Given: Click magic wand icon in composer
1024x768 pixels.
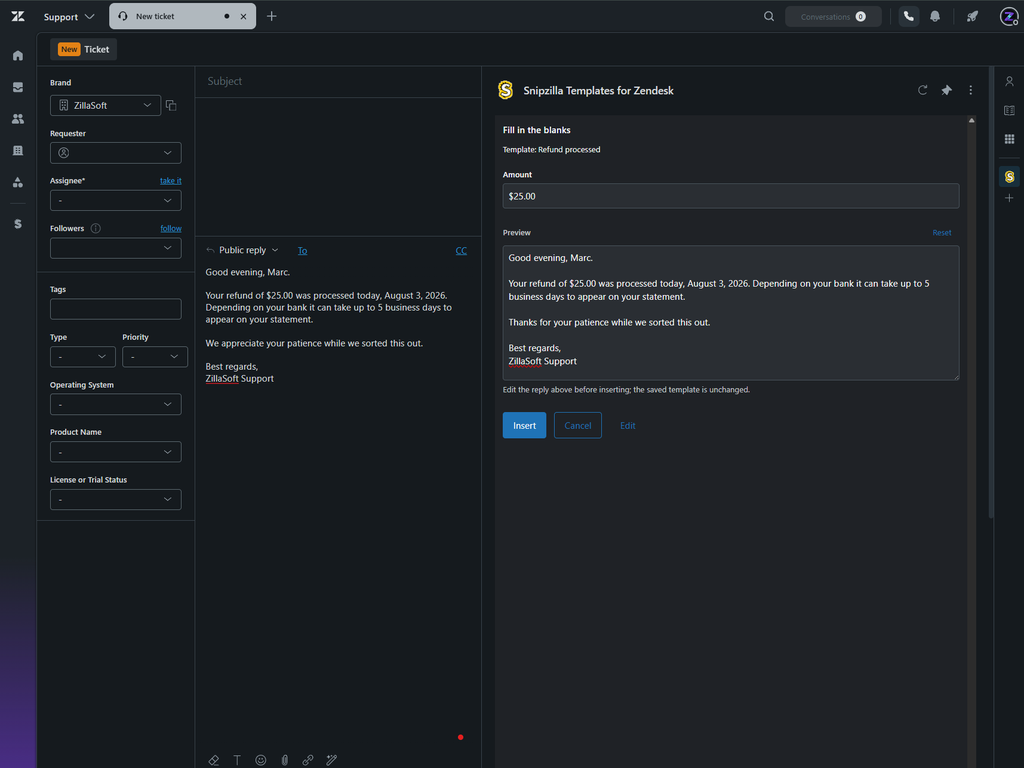Looking at the screenshot, I should (332, 760).
